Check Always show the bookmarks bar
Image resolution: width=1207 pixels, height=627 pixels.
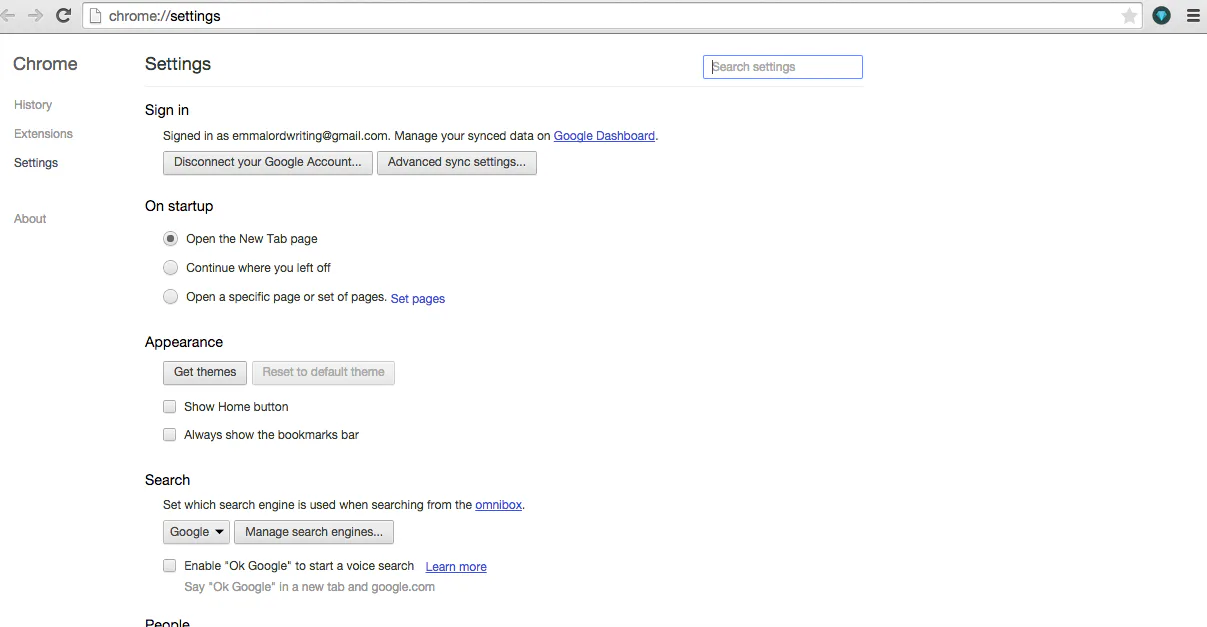click(x=170, y=434)
